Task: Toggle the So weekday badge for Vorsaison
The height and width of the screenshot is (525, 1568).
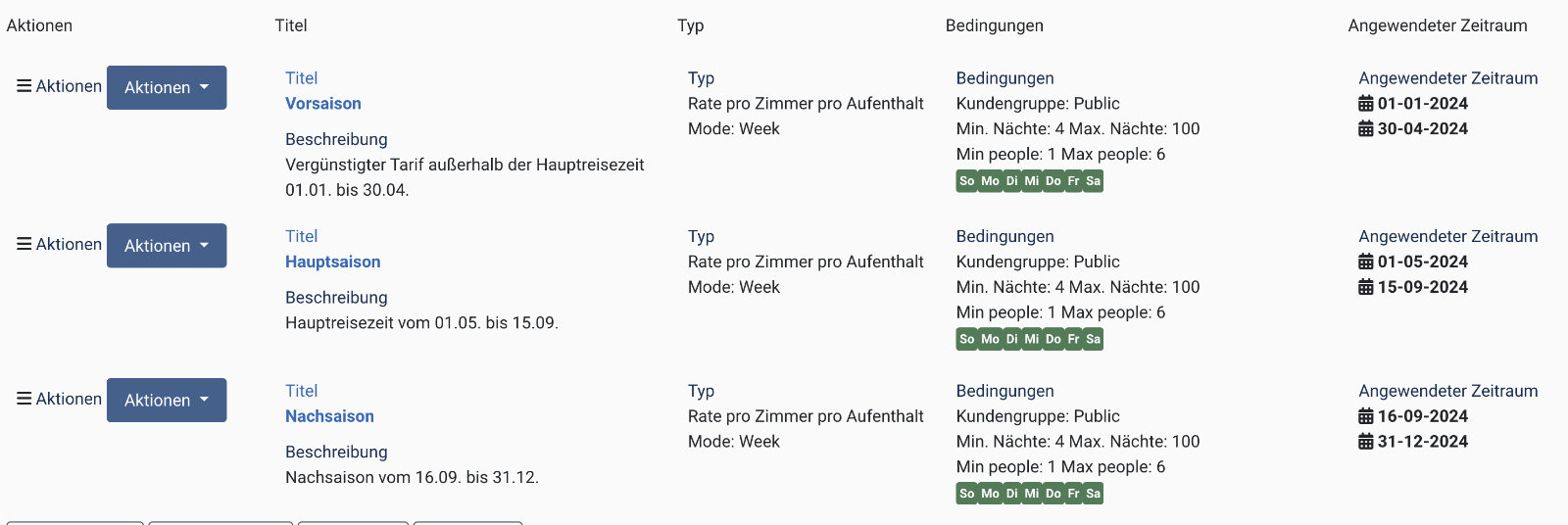Action: (966, 181)
